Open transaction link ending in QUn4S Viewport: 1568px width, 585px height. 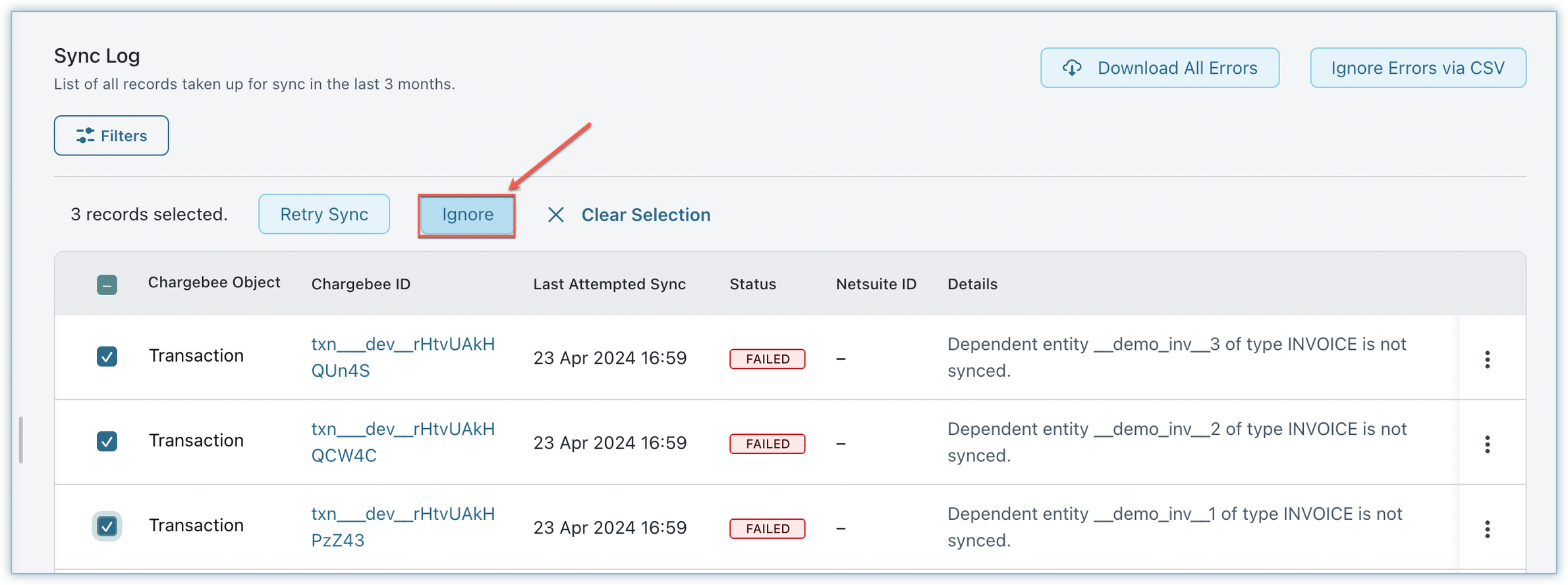[403, 357]
